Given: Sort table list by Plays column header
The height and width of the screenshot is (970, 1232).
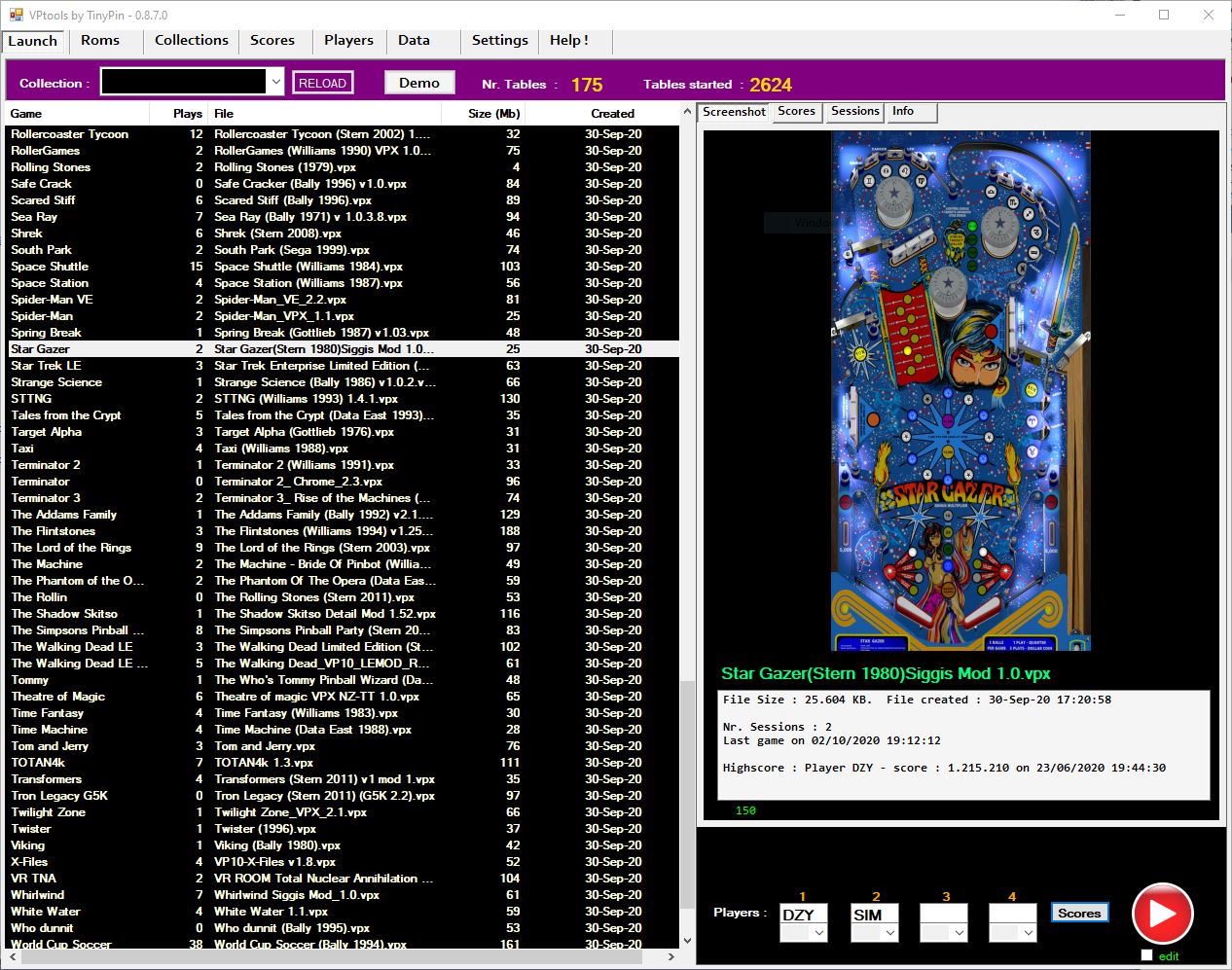Looking at the screenshot, I should tap(187, 114).
